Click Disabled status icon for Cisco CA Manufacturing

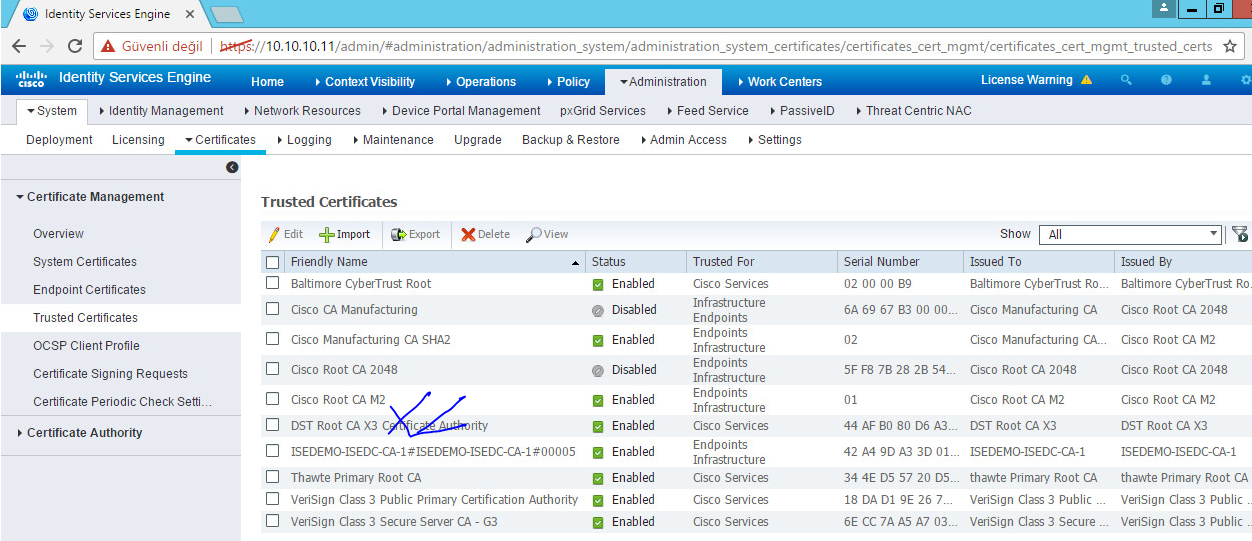click(598, 310)
